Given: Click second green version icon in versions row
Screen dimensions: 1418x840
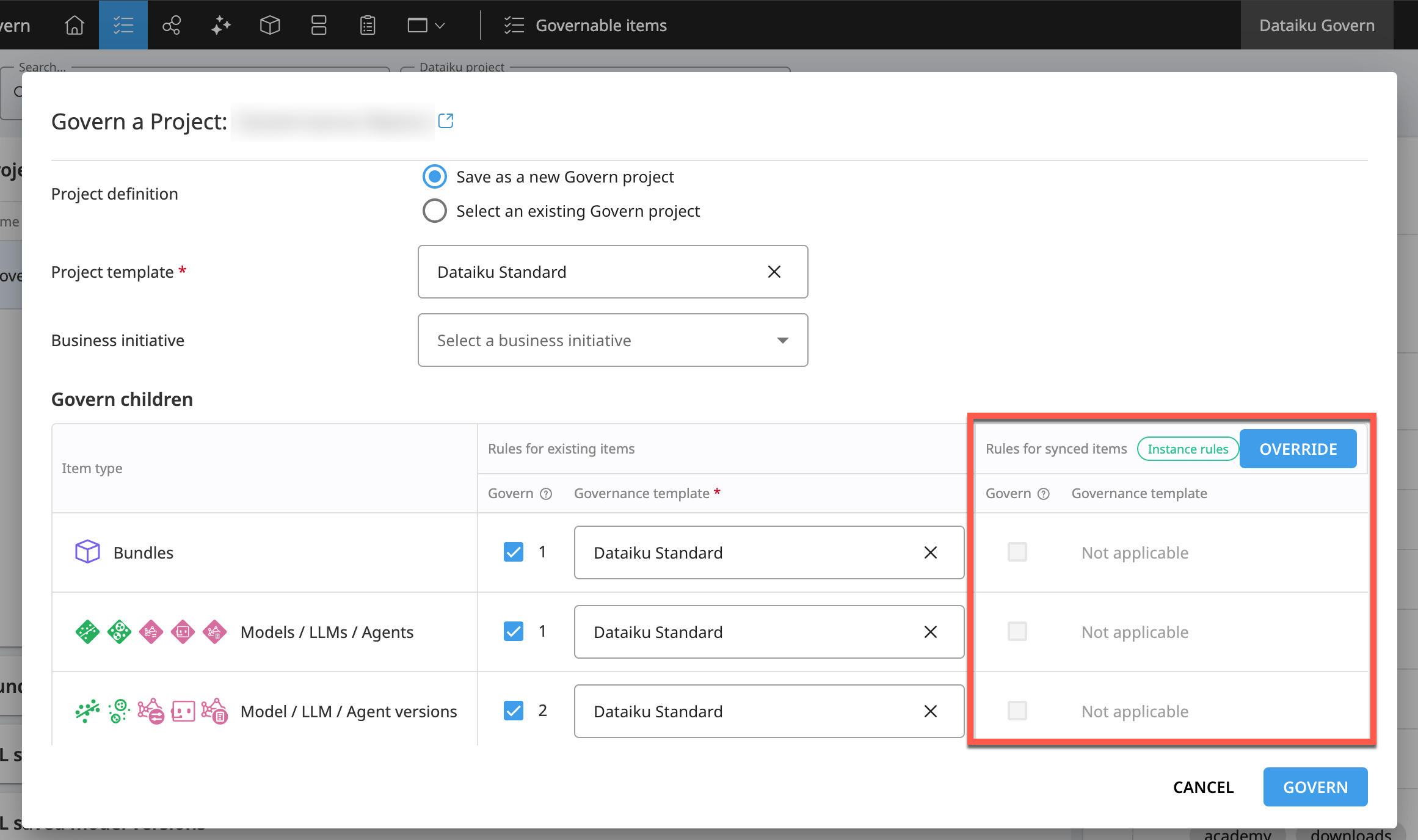Looking at the screenshot, I should [x=119, y=711].
